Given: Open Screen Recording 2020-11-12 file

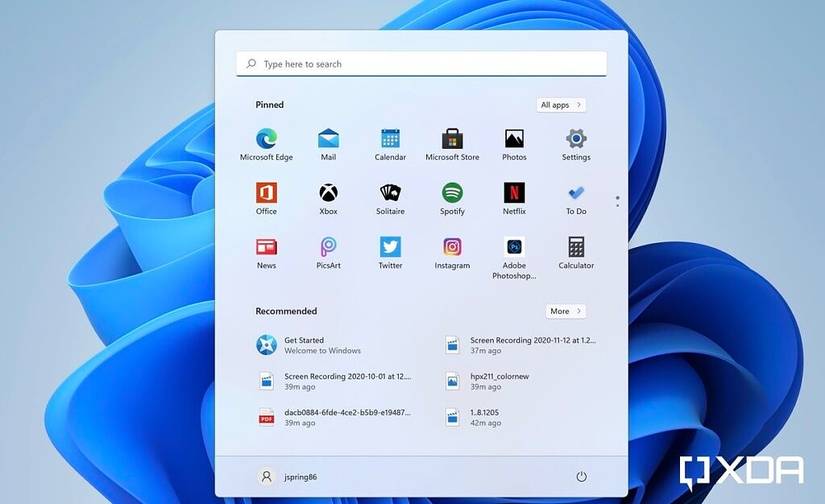Looking at the screenshot, I should click(520, 345).
